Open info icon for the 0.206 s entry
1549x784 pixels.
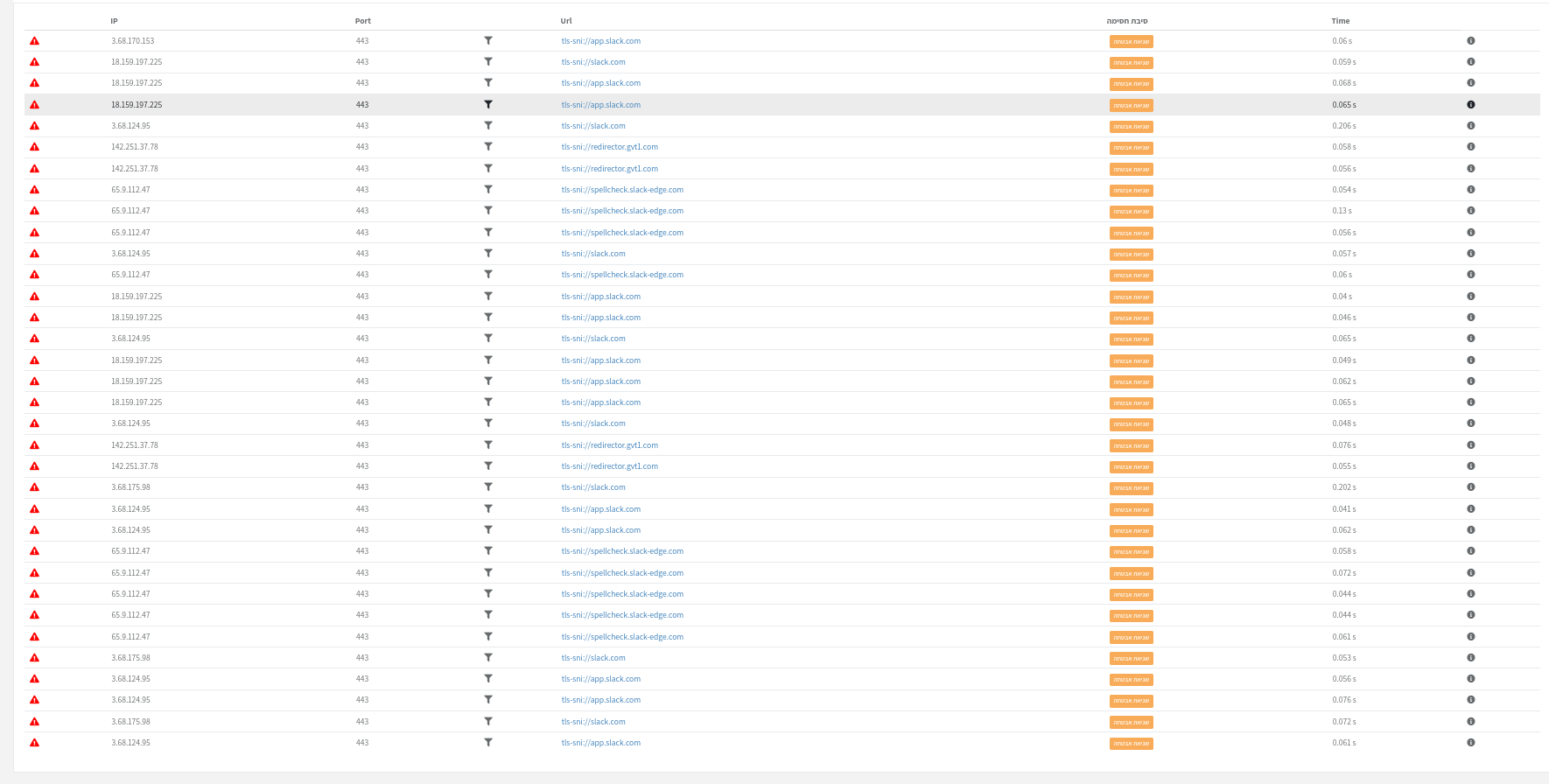pos(1470,126)
